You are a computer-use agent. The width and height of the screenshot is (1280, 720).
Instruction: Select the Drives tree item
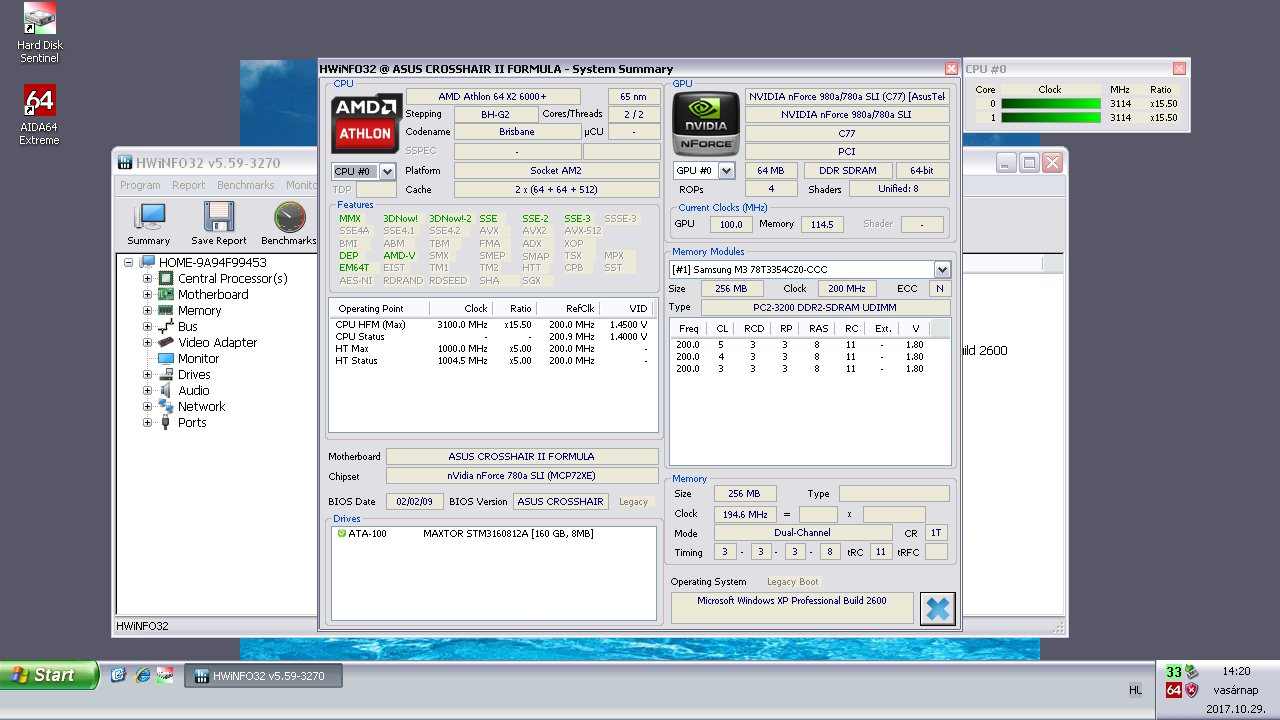pyautogui.click(x=194, y=374)
